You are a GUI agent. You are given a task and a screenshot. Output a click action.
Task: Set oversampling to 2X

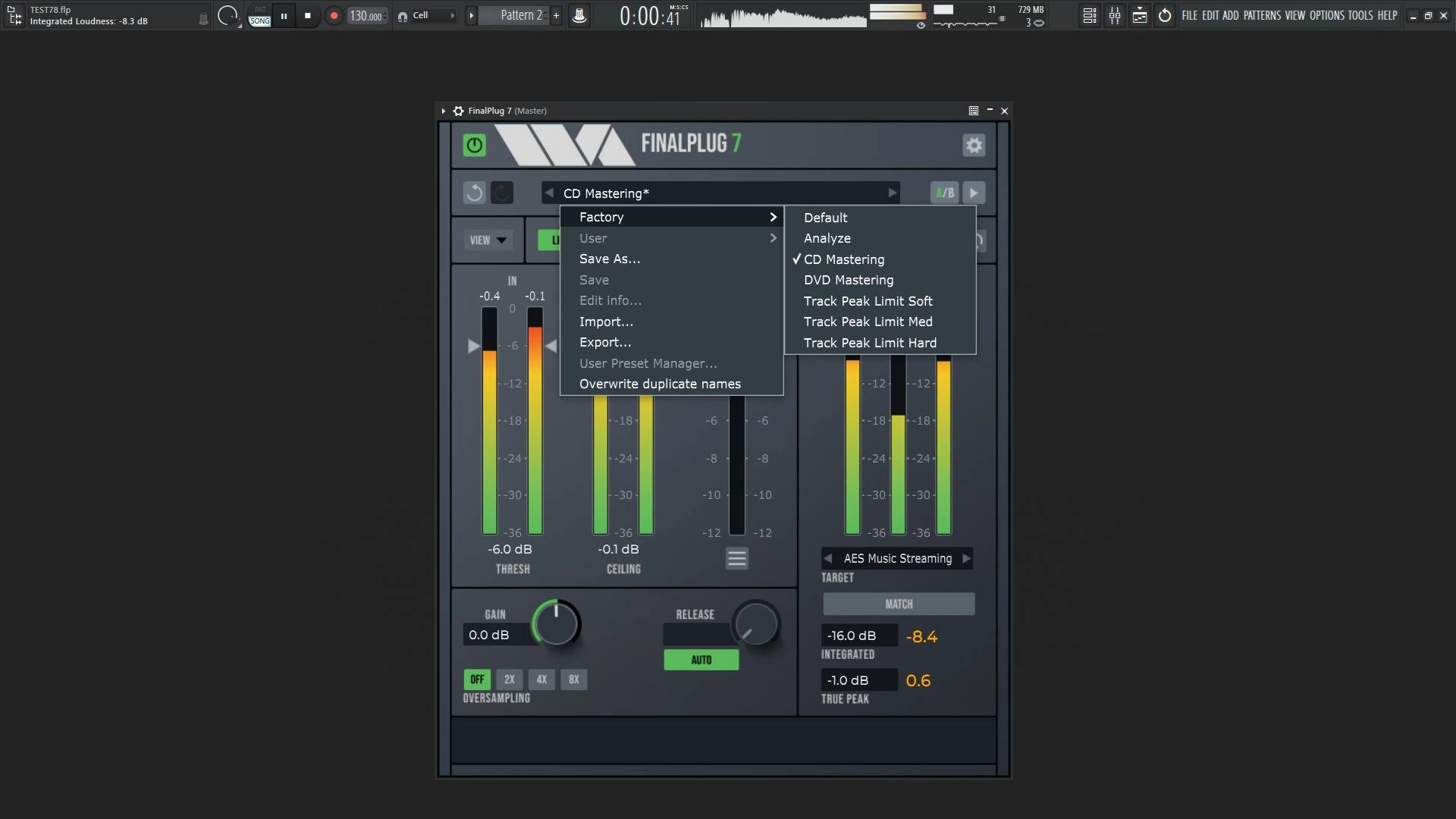coord(509,679)
